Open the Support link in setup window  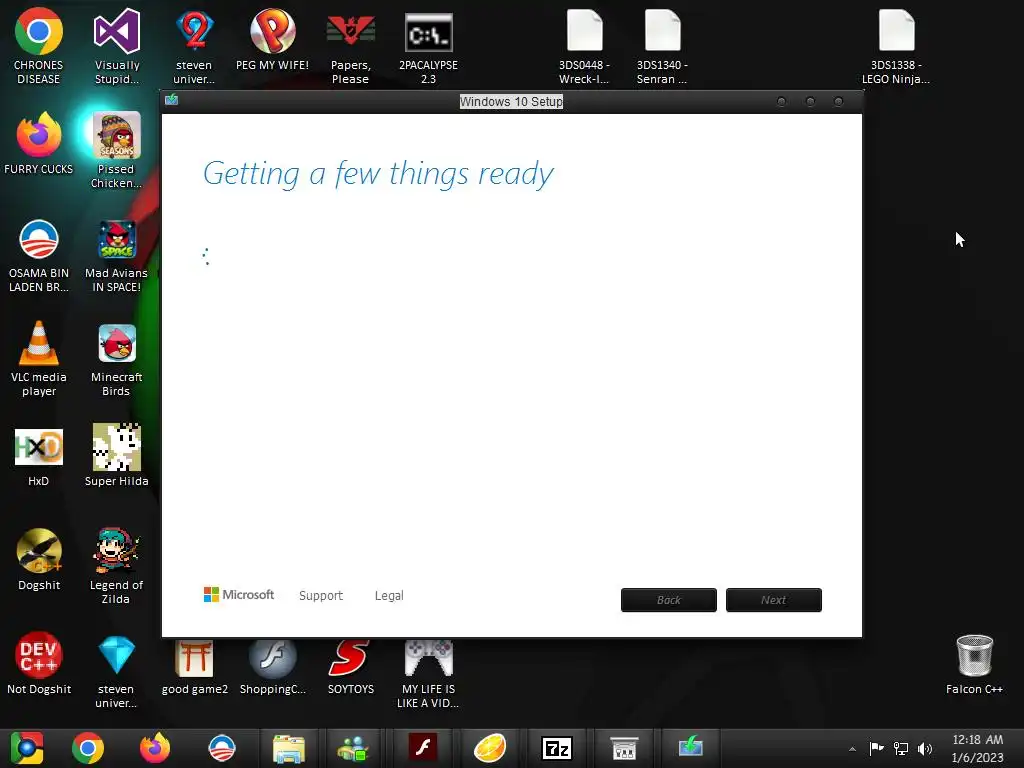pyautogui.click(x=321, y=596)
